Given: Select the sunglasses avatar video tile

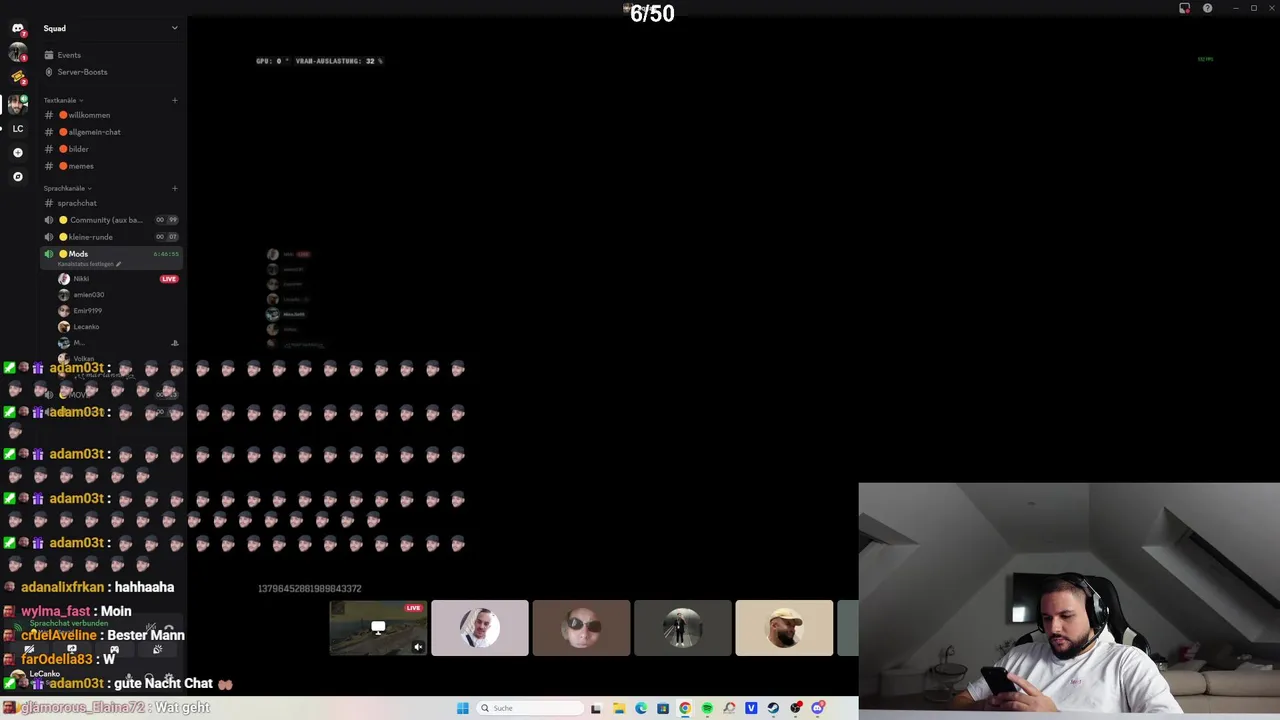Looking at the screenshot, I should pyautogui.click(x=581, y=628).
